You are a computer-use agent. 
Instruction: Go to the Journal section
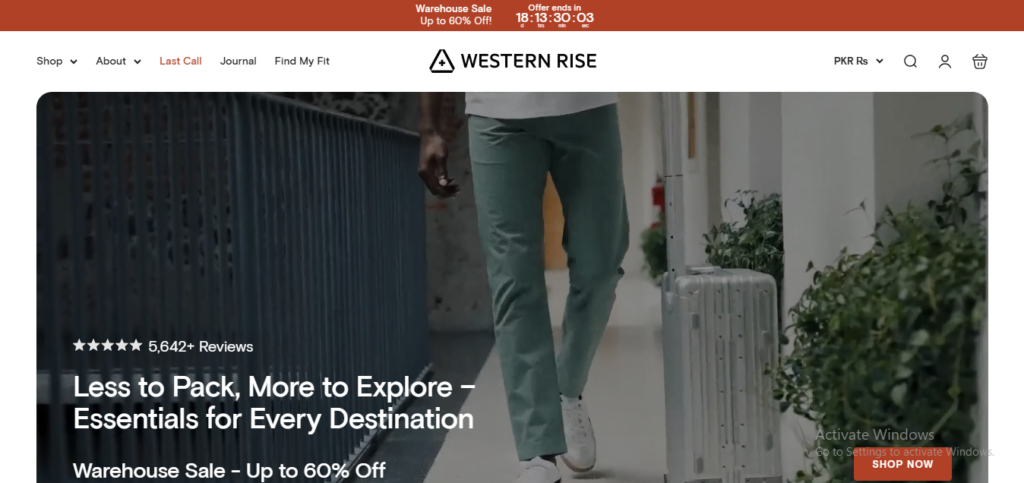[x=238, y=61]
